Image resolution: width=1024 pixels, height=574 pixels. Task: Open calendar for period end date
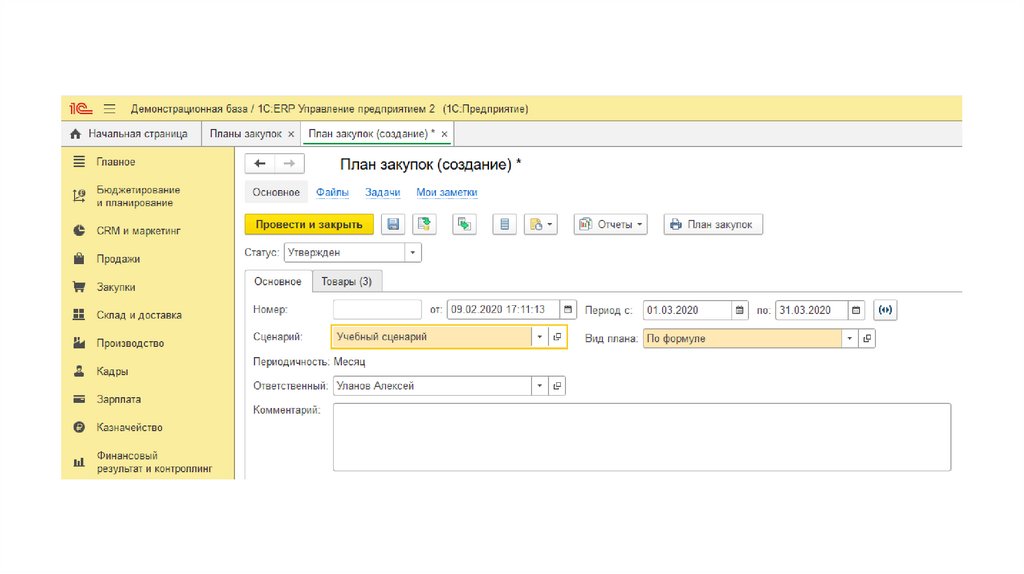click(x=856, y=310)
